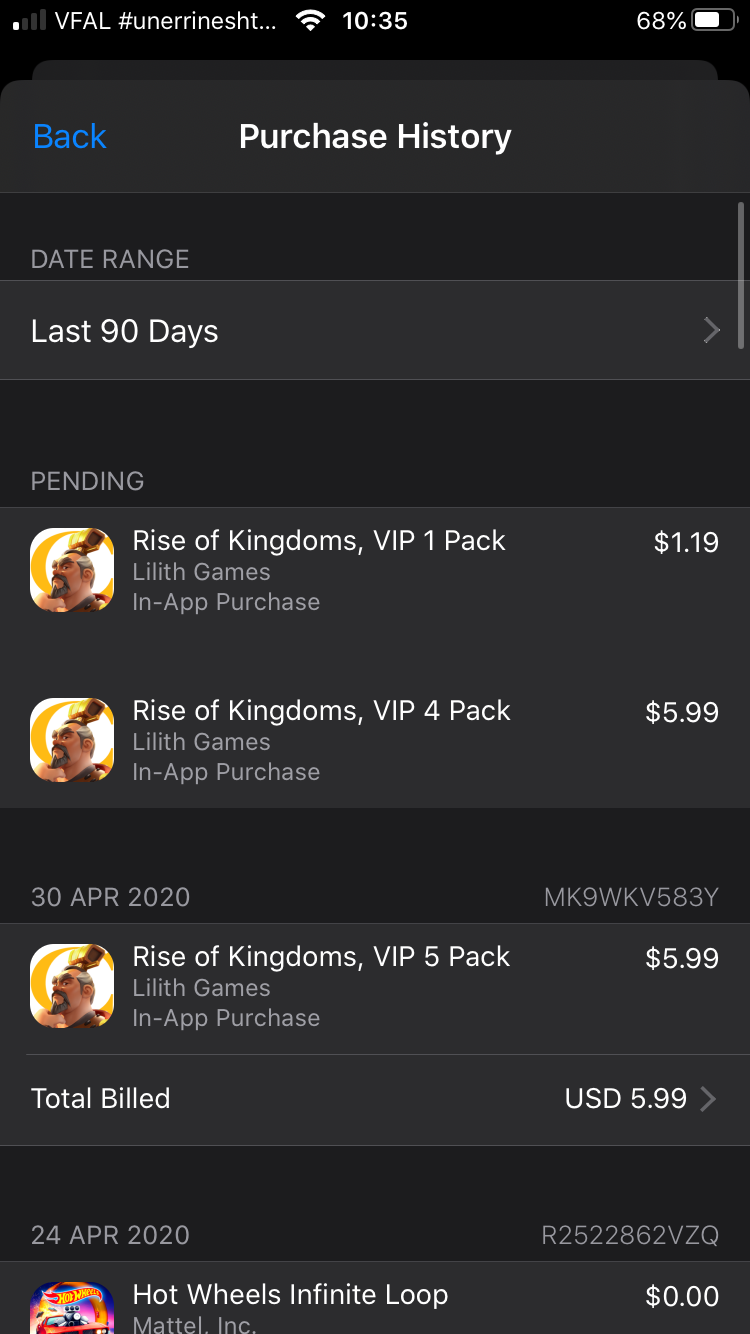Tap the $1.19 price of VIP 1 Pack

(686, 543)
